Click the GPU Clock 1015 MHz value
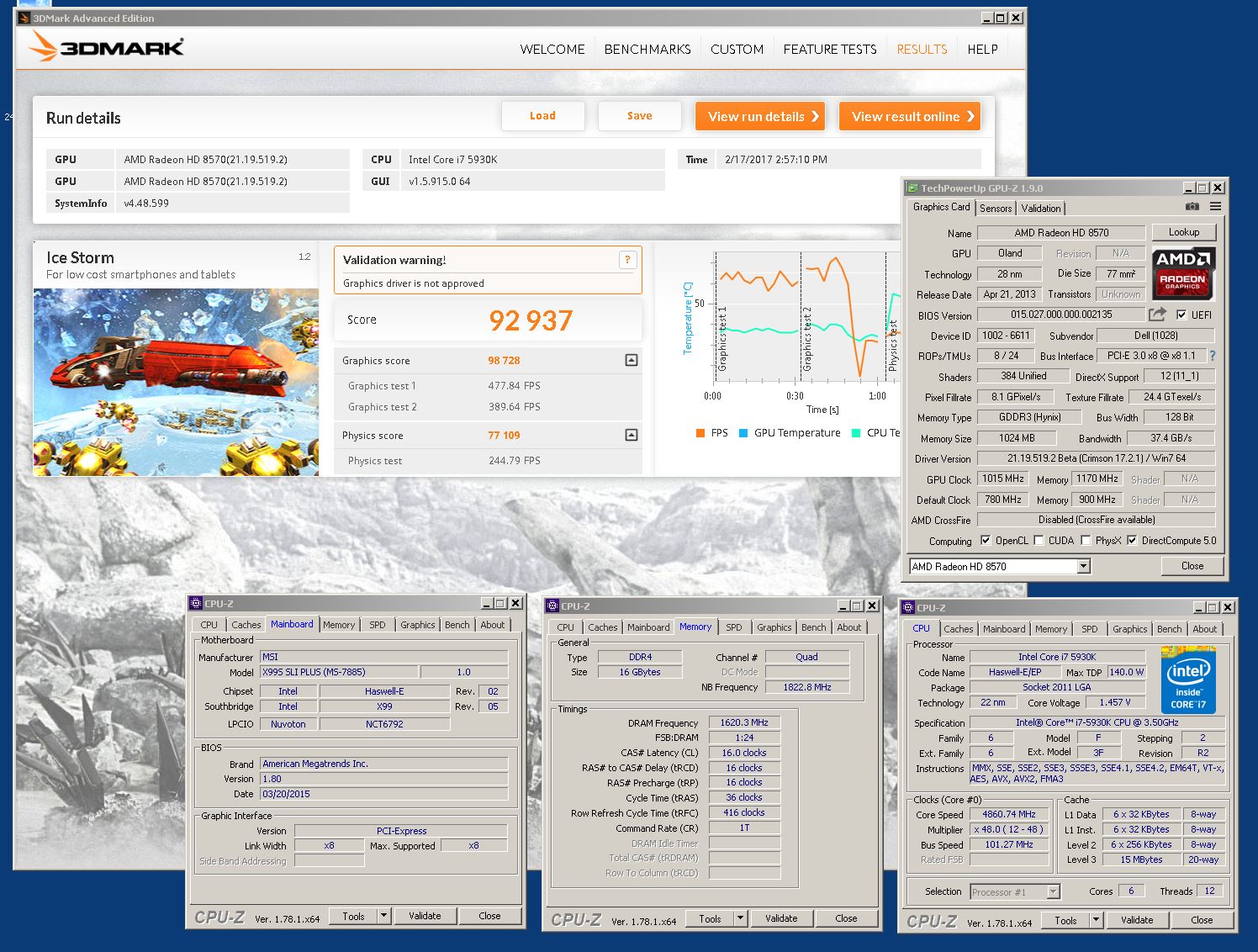The width and height of the screenshot is (1258, 952). coord(1003,479)
